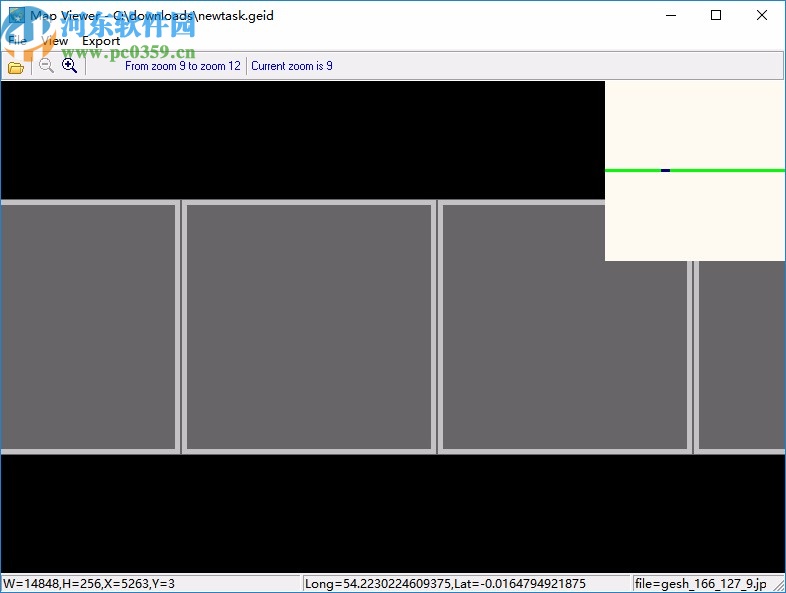This screenshot has width=786, height=593.
Task: Click the zoom in magnifier icon
Action: tap(69, 66)
